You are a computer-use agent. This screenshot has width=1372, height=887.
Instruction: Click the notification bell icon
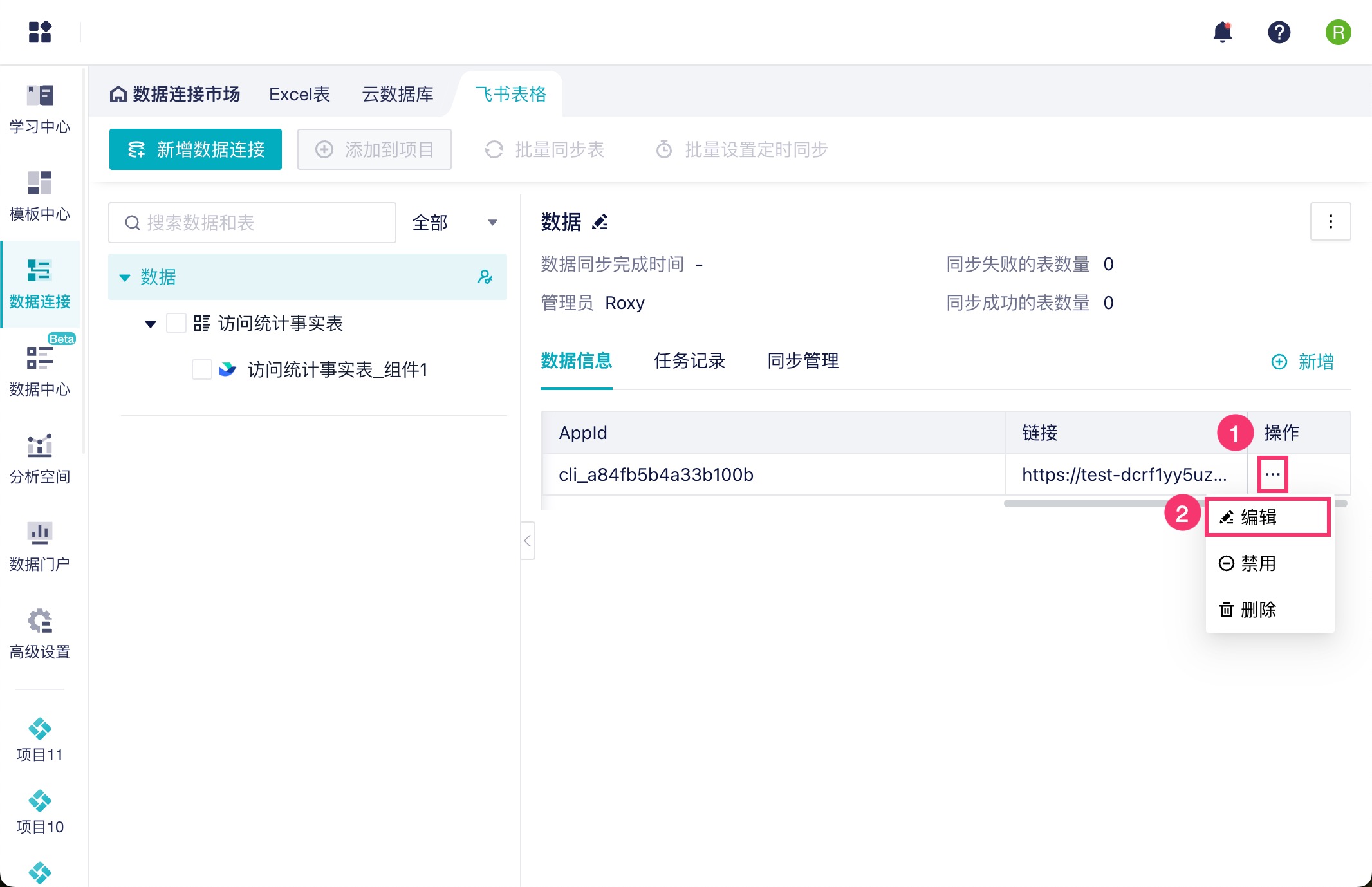point(1222,32)
